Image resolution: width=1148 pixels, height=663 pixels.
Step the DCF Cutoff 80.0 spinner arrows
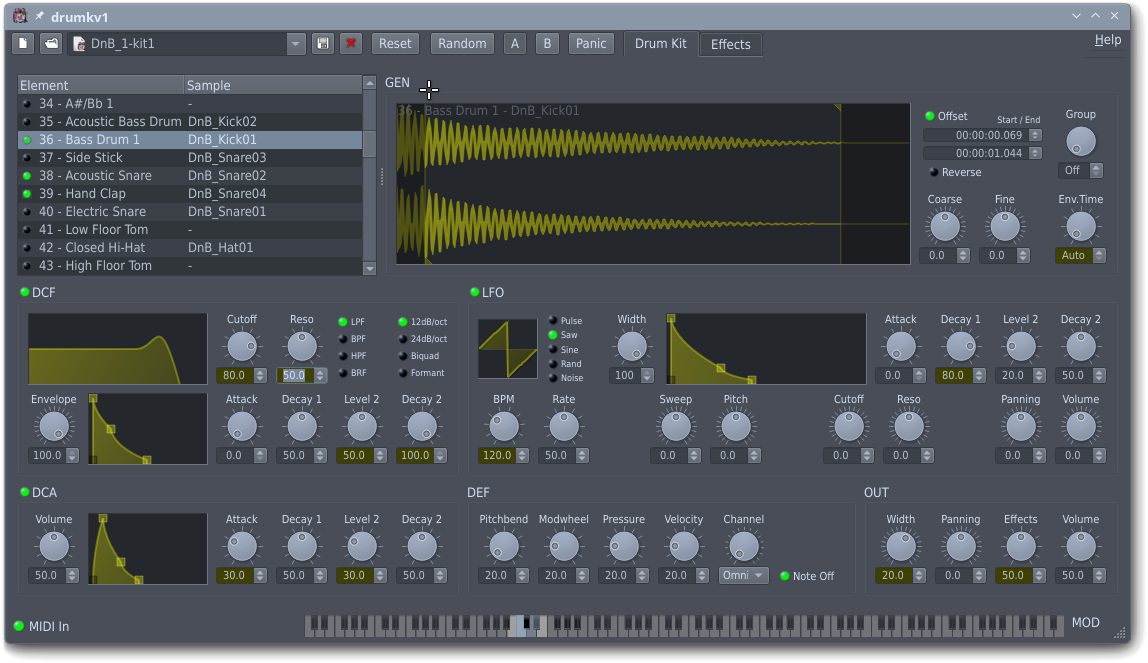pyautogui.click(x=260, y=375)
